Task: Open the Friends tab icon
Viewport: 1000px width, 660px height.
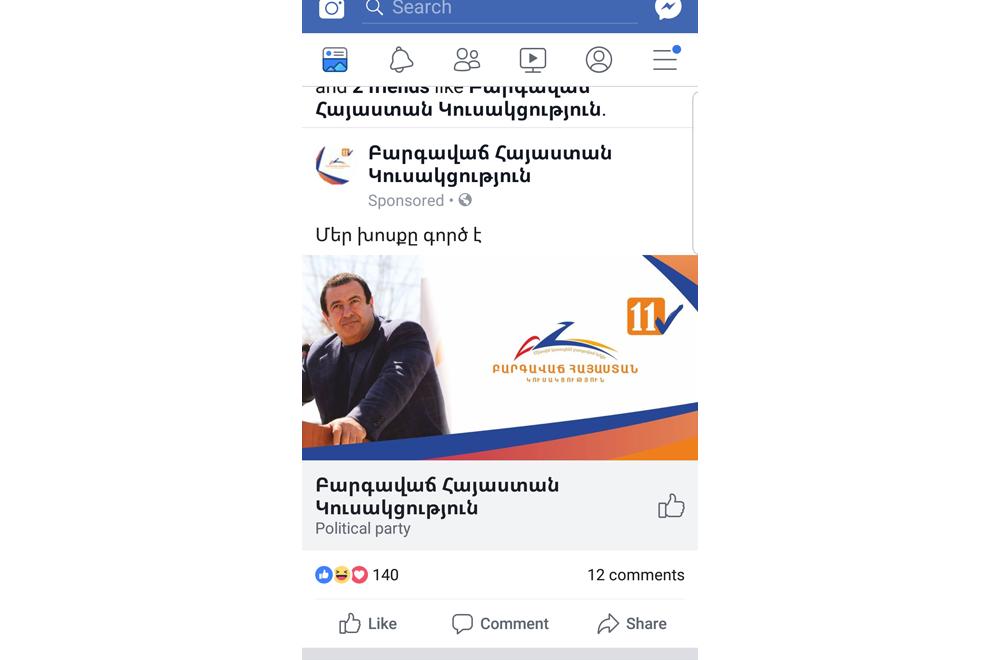Action: pos(467,60)
